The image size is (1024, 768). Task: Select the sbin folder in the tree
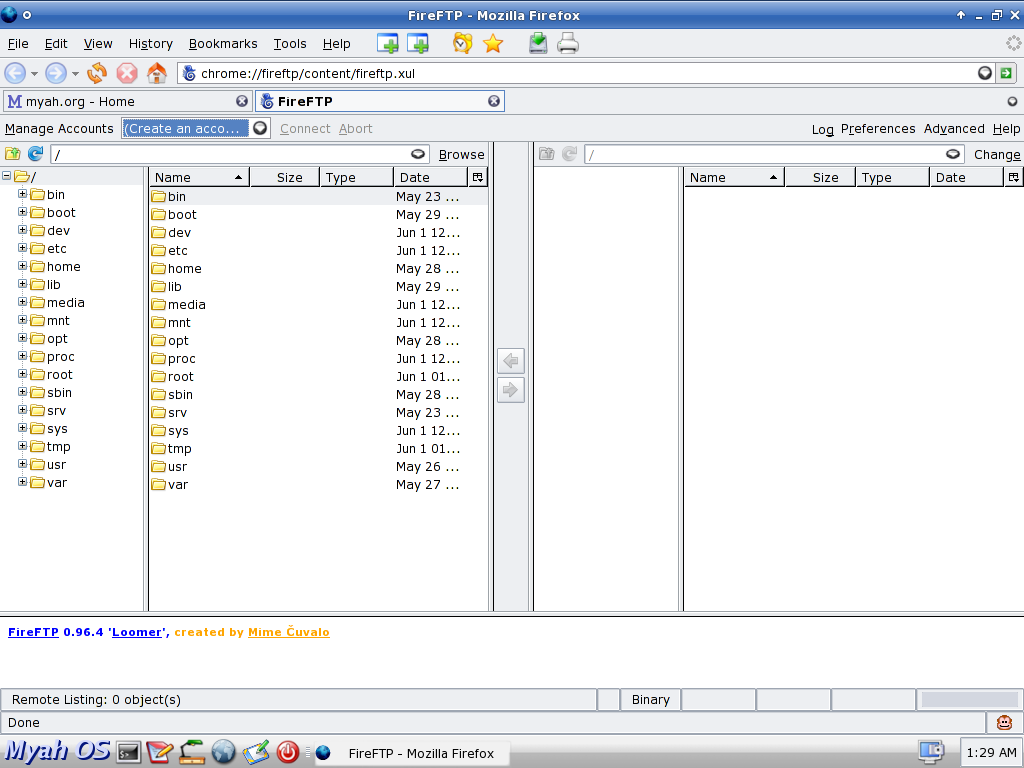59,392
